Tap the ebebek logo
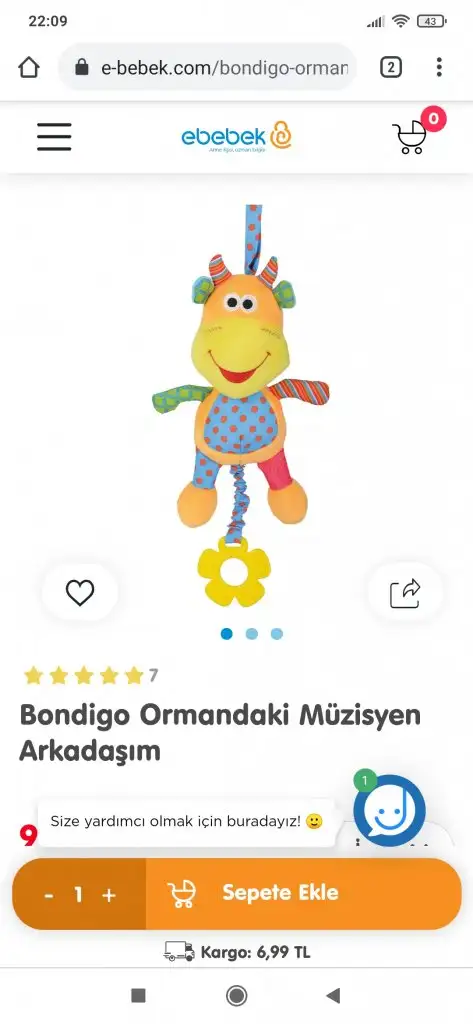This screenshot has width=473, height=1024. [236, 136]
